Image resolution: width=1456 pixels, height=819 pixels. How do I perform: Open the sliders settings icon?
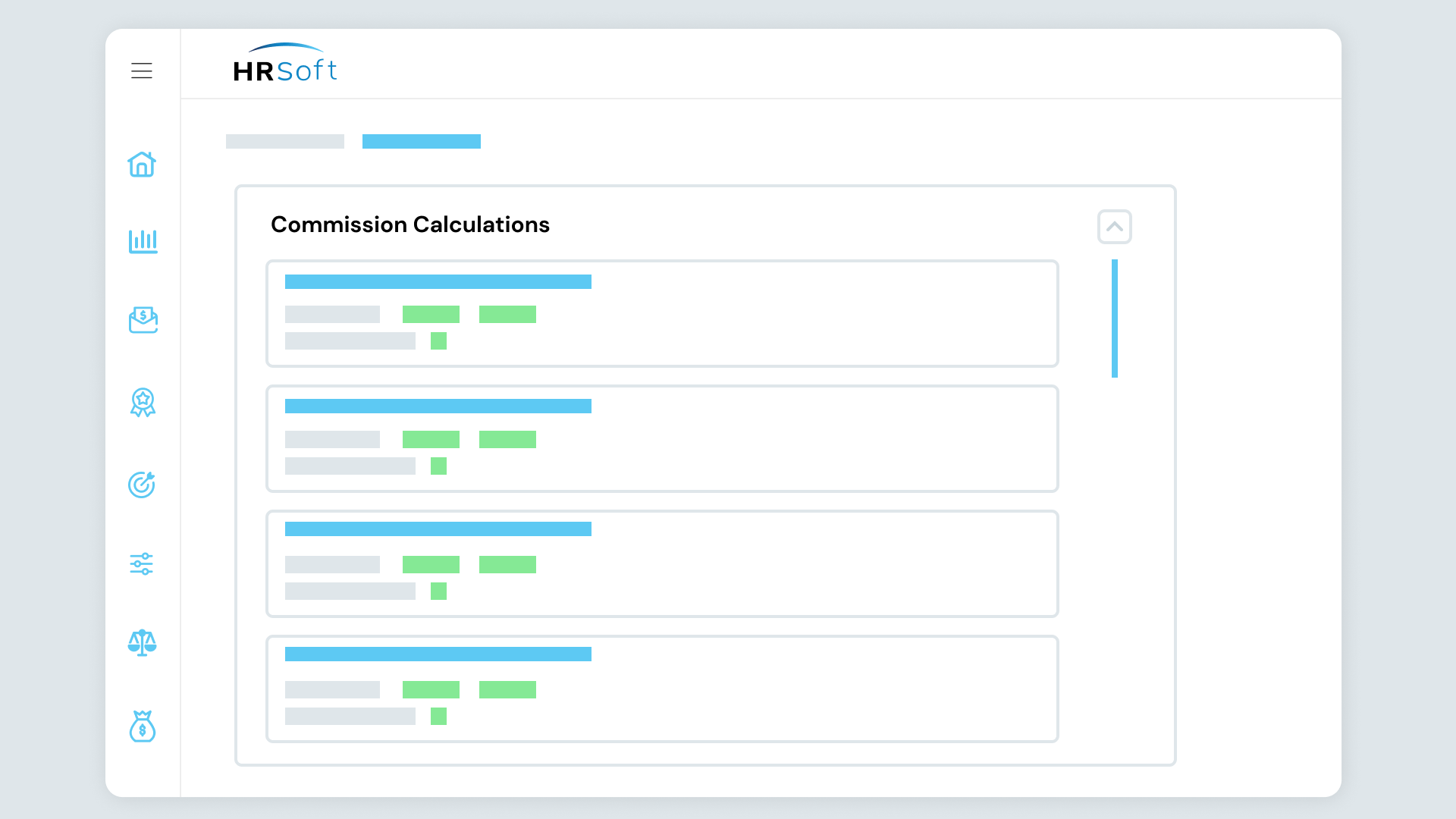pos(142,563)
